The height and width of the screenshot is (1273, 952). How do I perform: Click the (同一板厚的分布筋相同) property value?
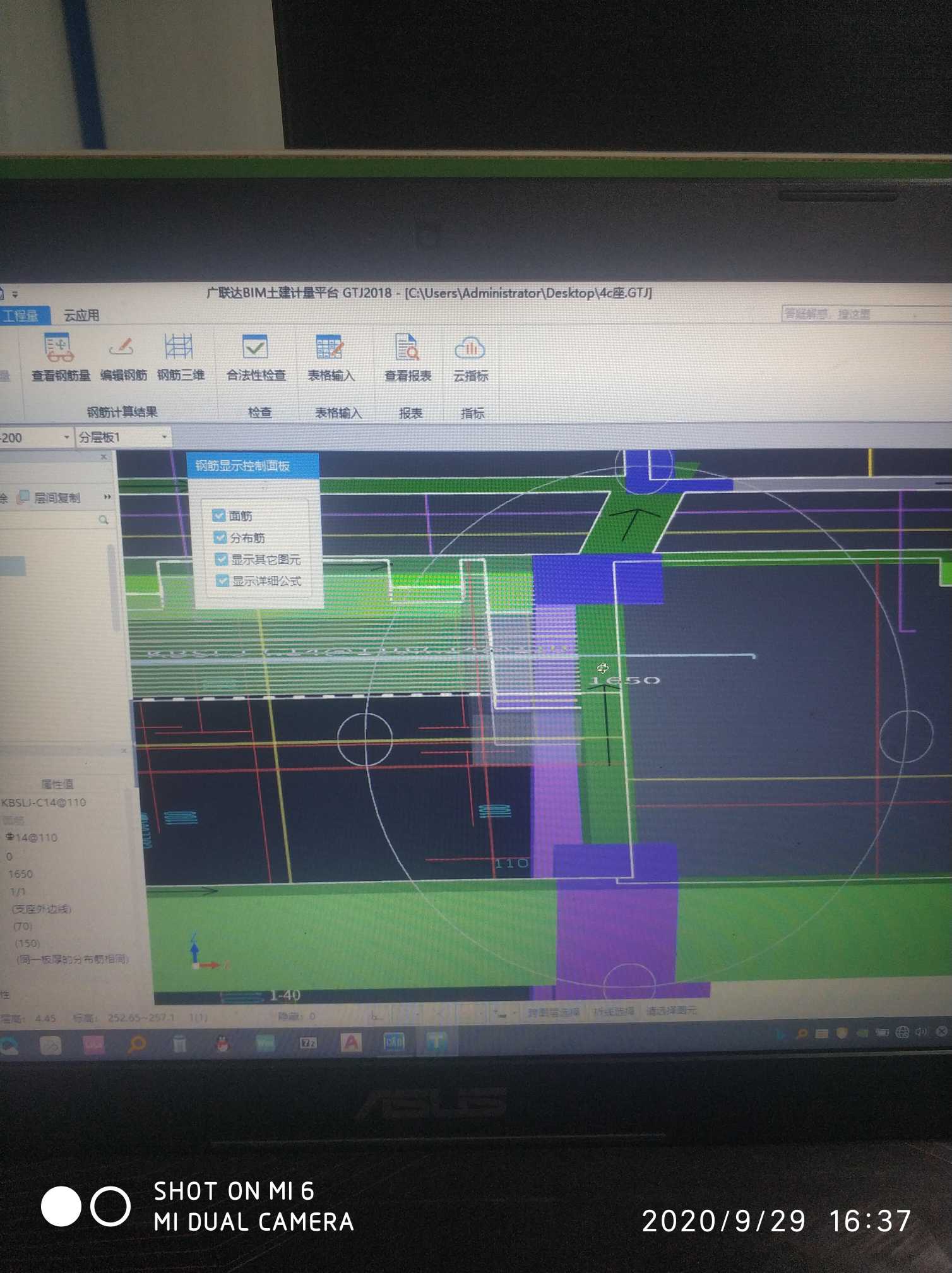tap(72, 959)
